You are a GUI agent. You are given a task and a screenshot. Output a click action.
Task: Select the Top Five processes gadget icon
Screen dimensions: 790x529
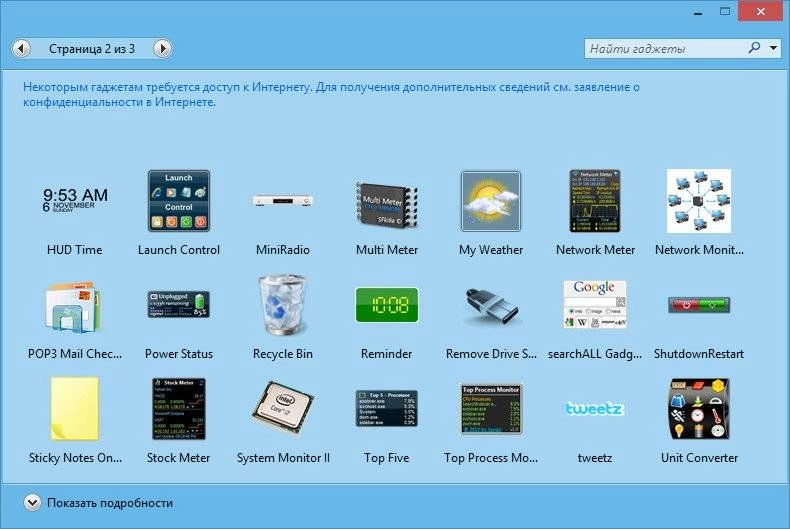point(387,408)
